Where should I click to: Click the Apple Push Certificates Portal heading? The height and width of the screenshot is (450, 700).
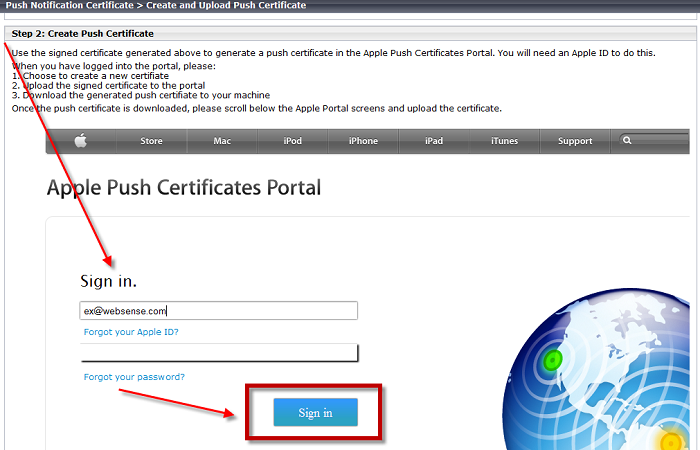click(183, 188)
